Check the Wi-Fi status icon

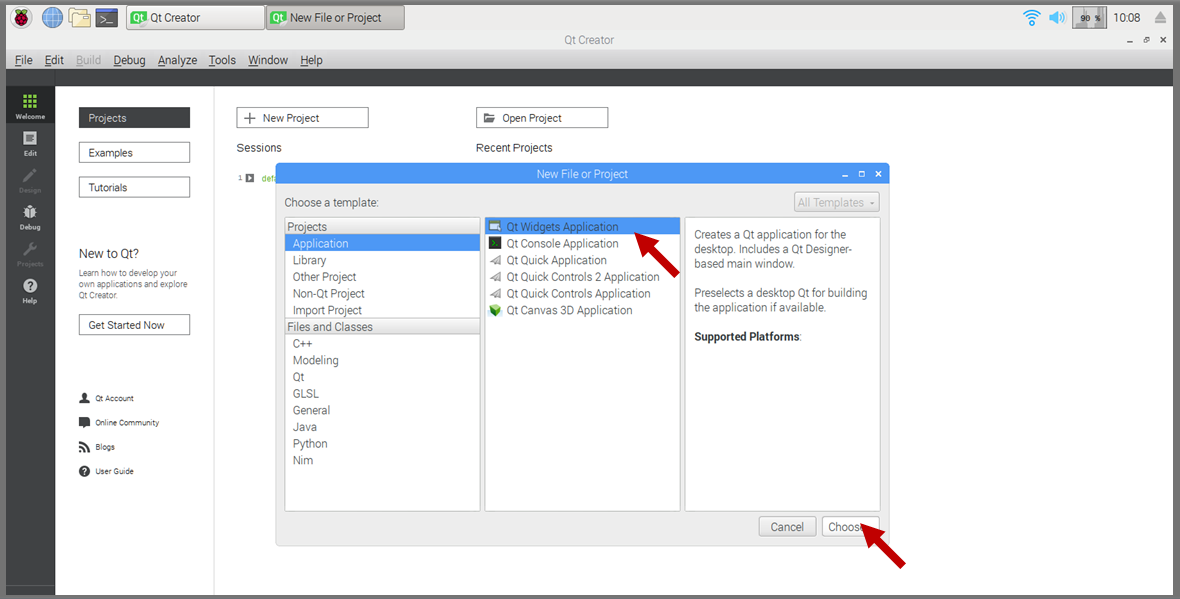pyautogui.click(x=1032, y=17)
